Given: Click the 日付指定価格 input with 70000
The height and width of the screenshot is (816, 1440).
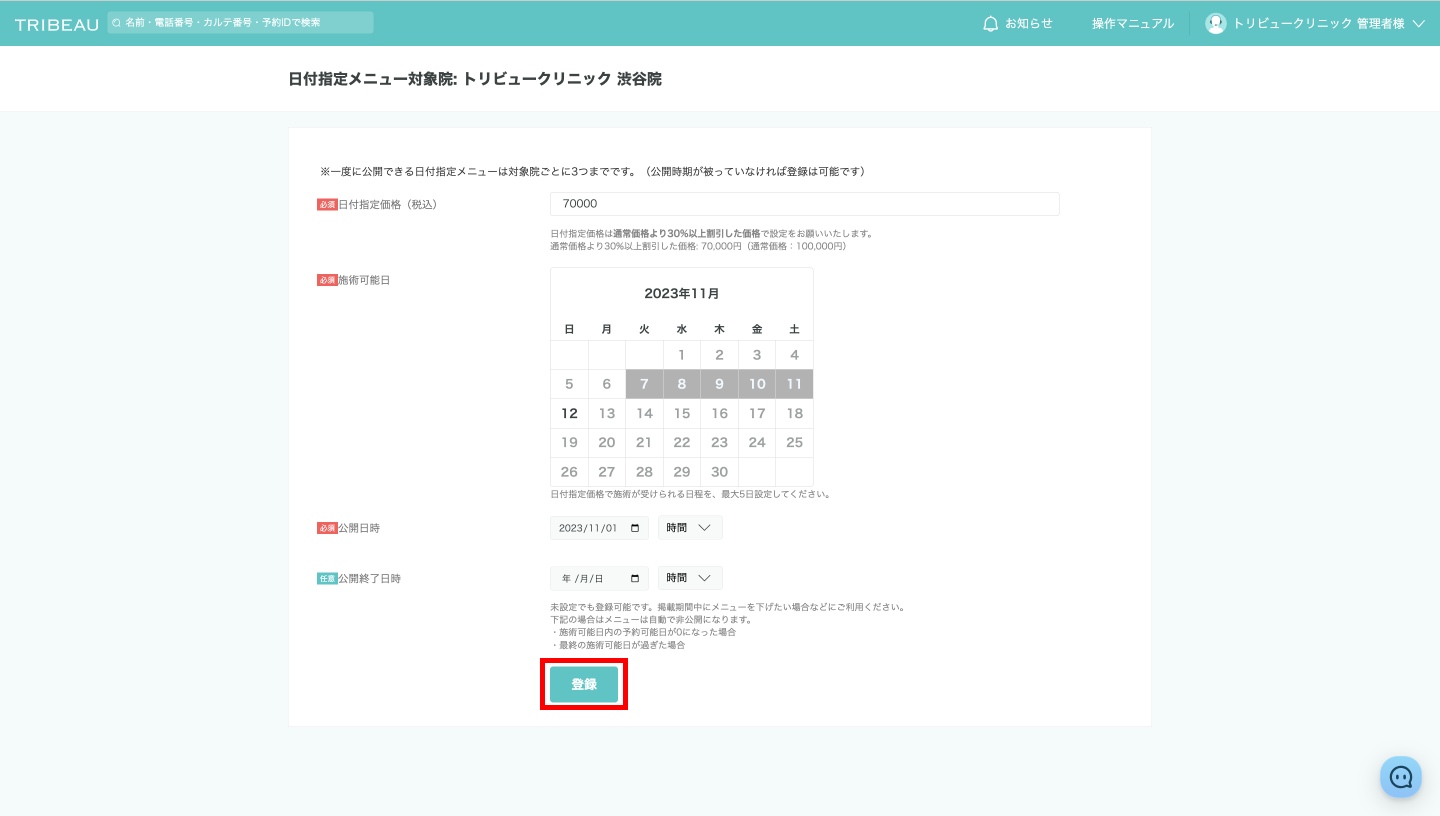Looking at the screenshot, I should point(804,204).
